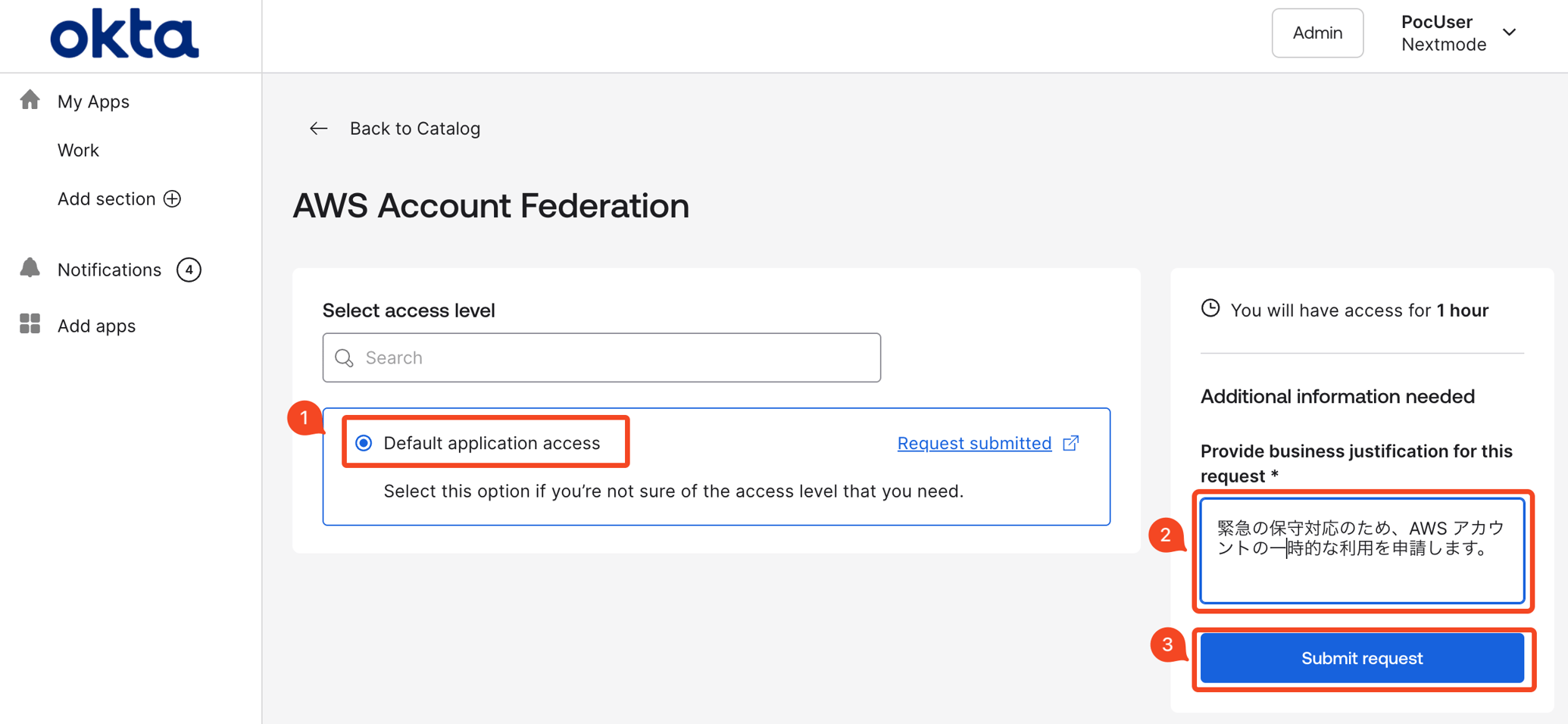Open the Admin console

click(x=1317, y=33)
